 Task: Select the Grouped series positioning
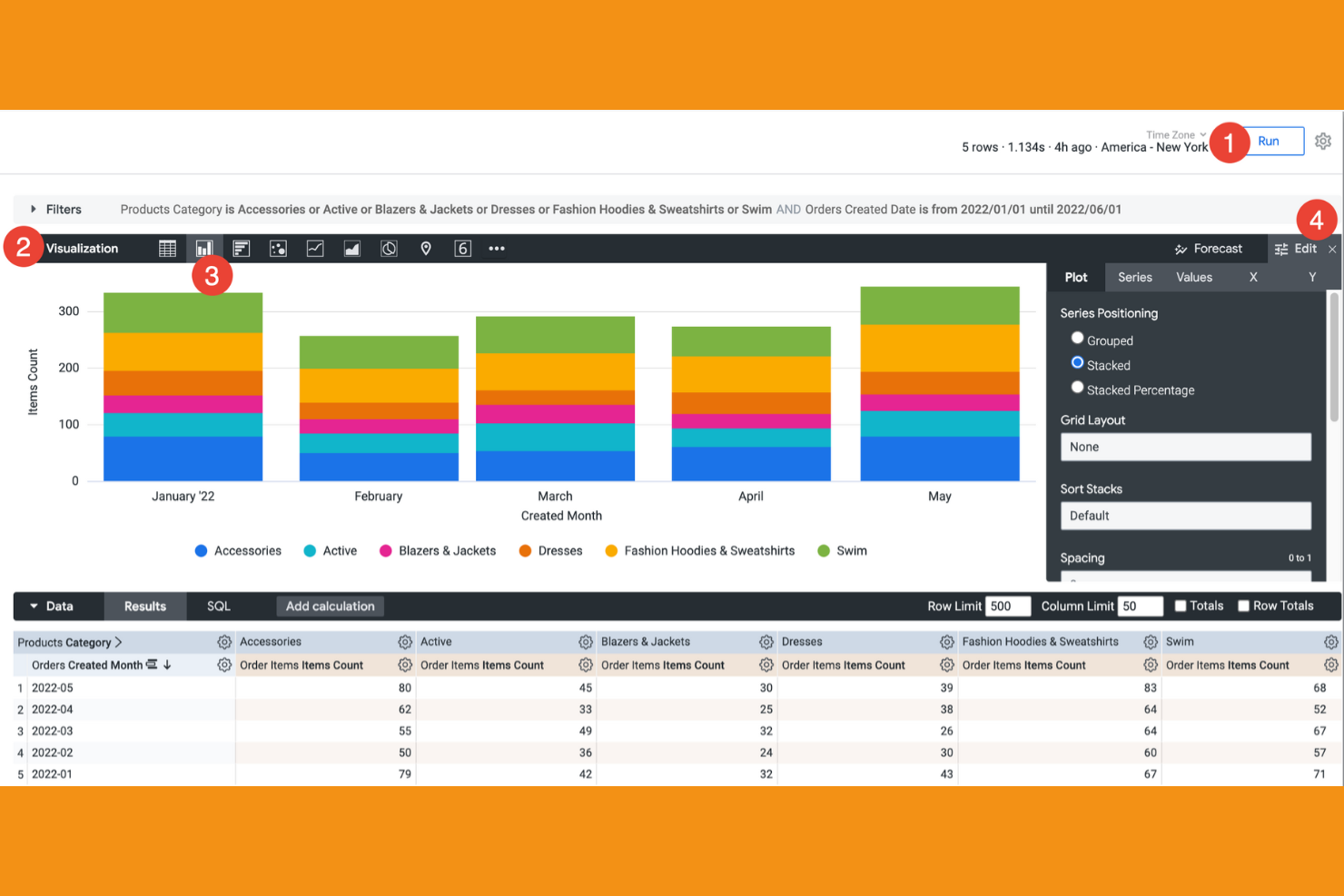click(x=1077, y=338)
